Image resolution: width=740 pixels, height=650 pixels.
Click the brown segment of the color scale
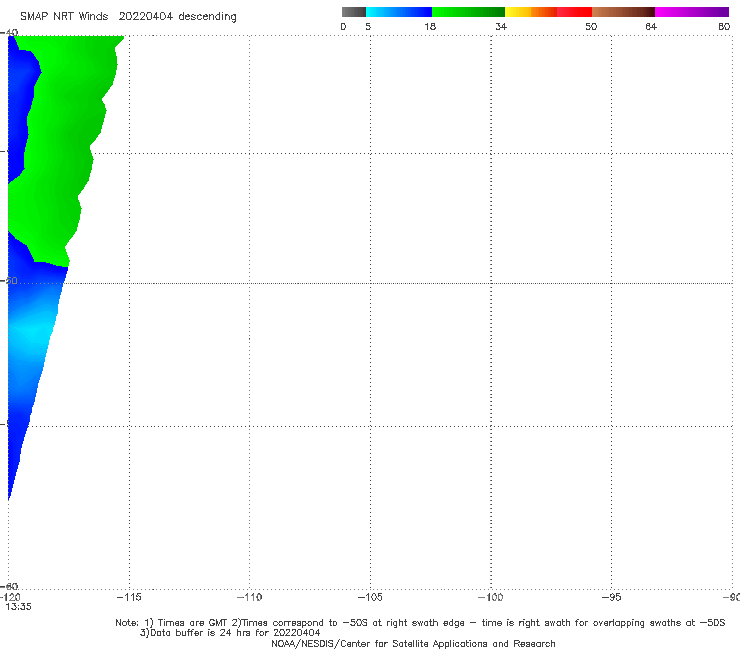[623, 12]
